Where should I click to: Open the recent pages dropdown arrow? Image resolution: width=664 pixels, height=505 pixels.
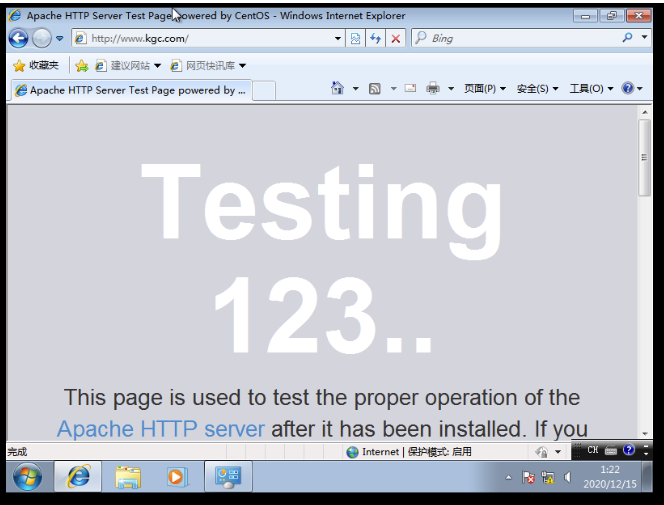(60, 39)
